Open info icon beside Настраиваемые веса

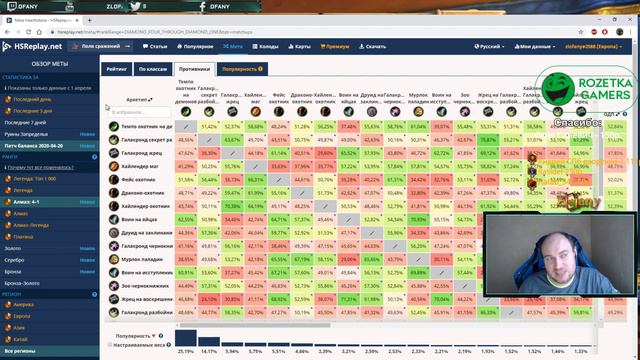click(169, 345)
